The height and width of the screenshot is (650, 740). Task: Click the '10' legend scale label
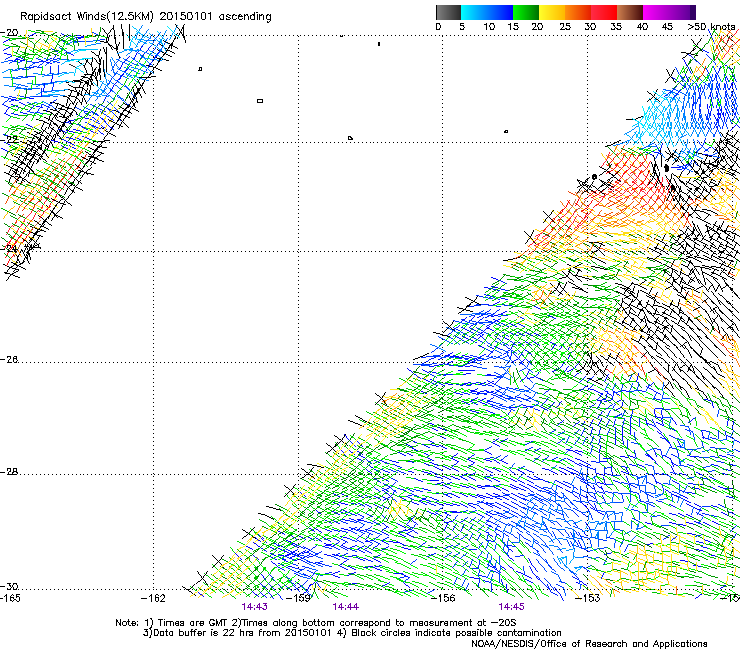coord(489,27)
